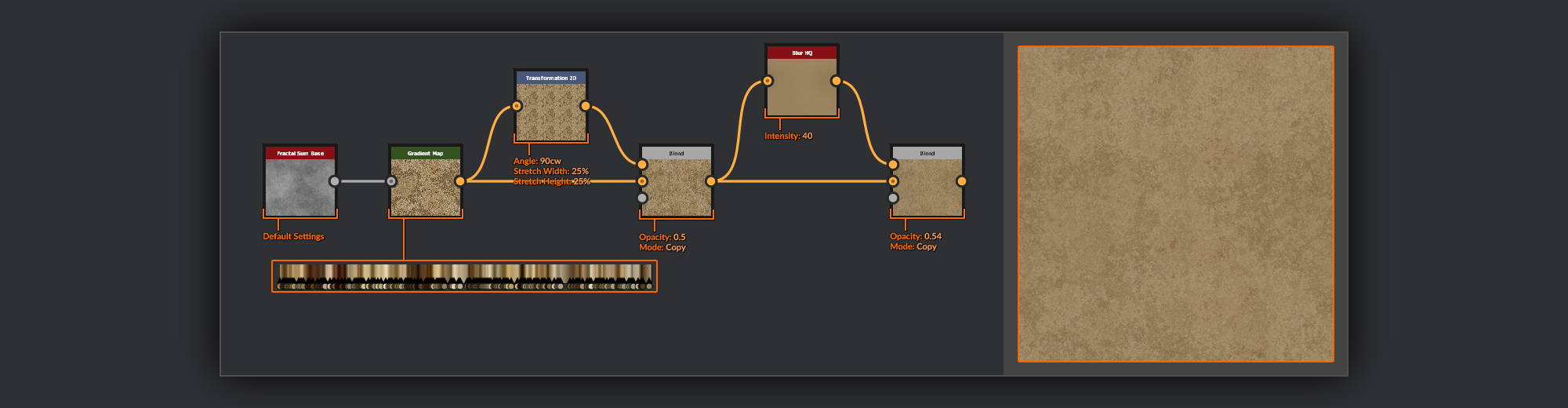The image size is (1568, 408).
Task: Select the Blend node with Opacity 0.5
Action: click(x=677, y=181)
